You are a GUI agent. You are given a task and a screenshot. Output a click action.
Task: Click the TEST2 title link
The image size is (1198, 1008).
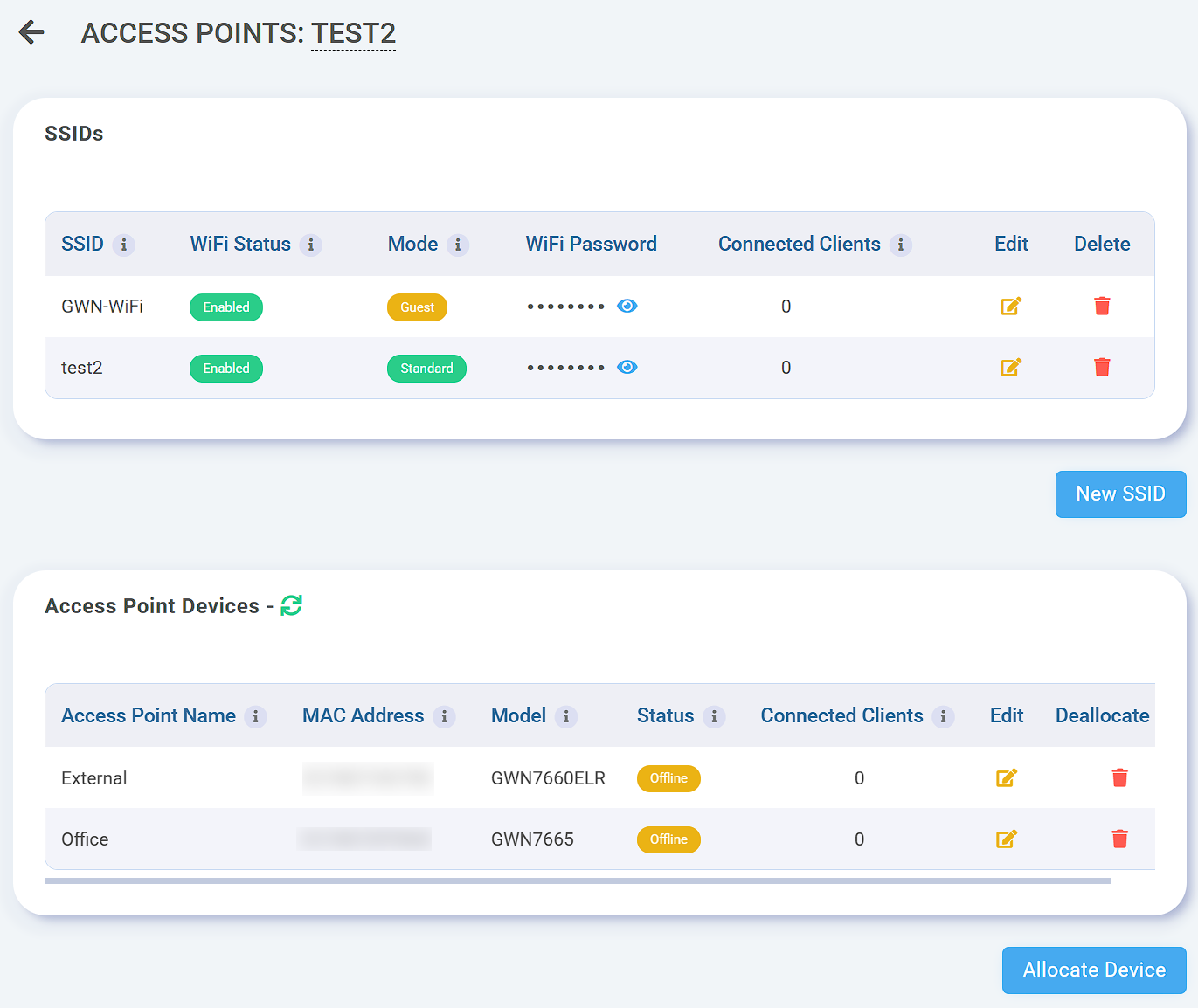click(353, 33)
